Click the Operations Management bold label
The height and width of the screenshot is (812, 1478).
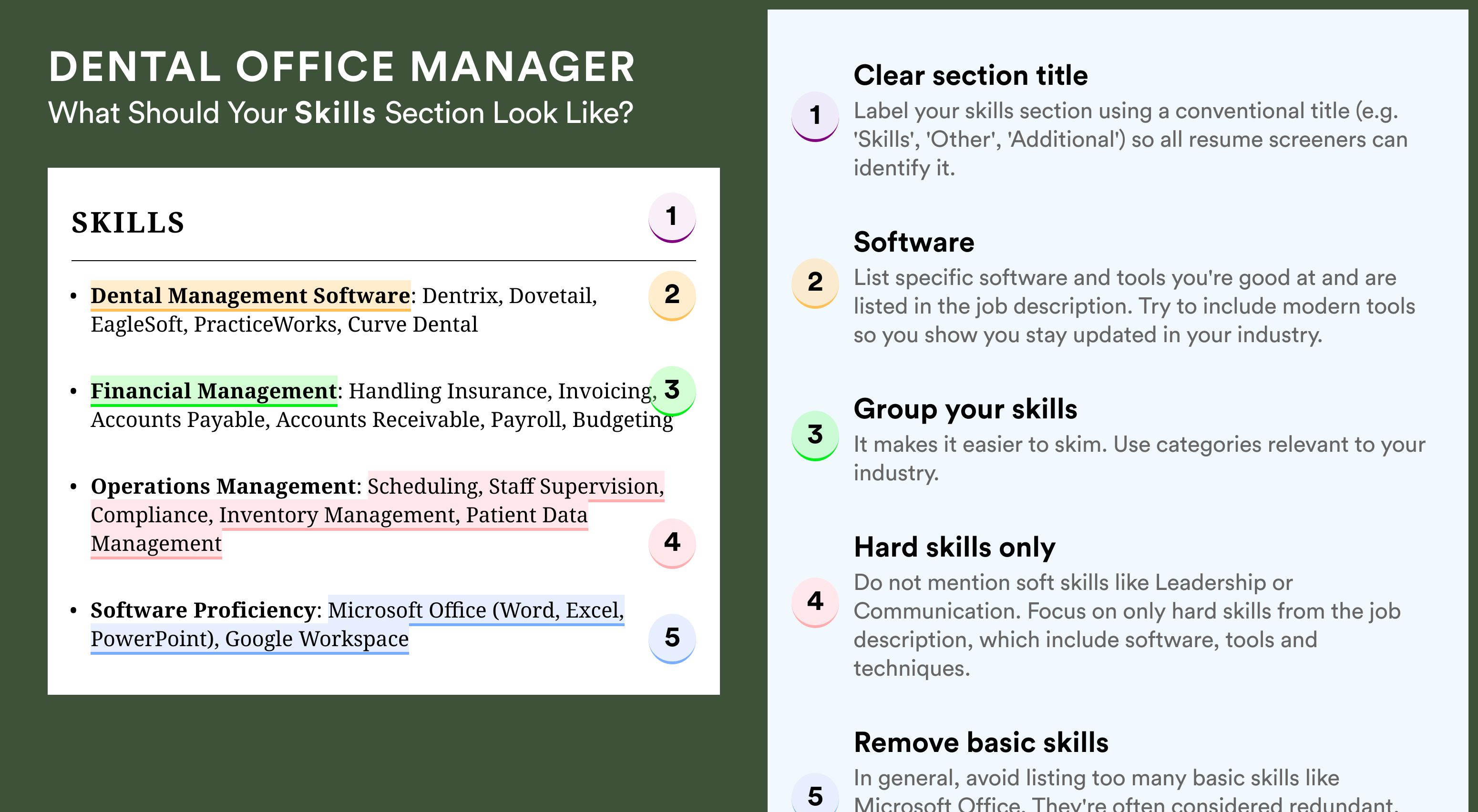[x=223, y=486]
